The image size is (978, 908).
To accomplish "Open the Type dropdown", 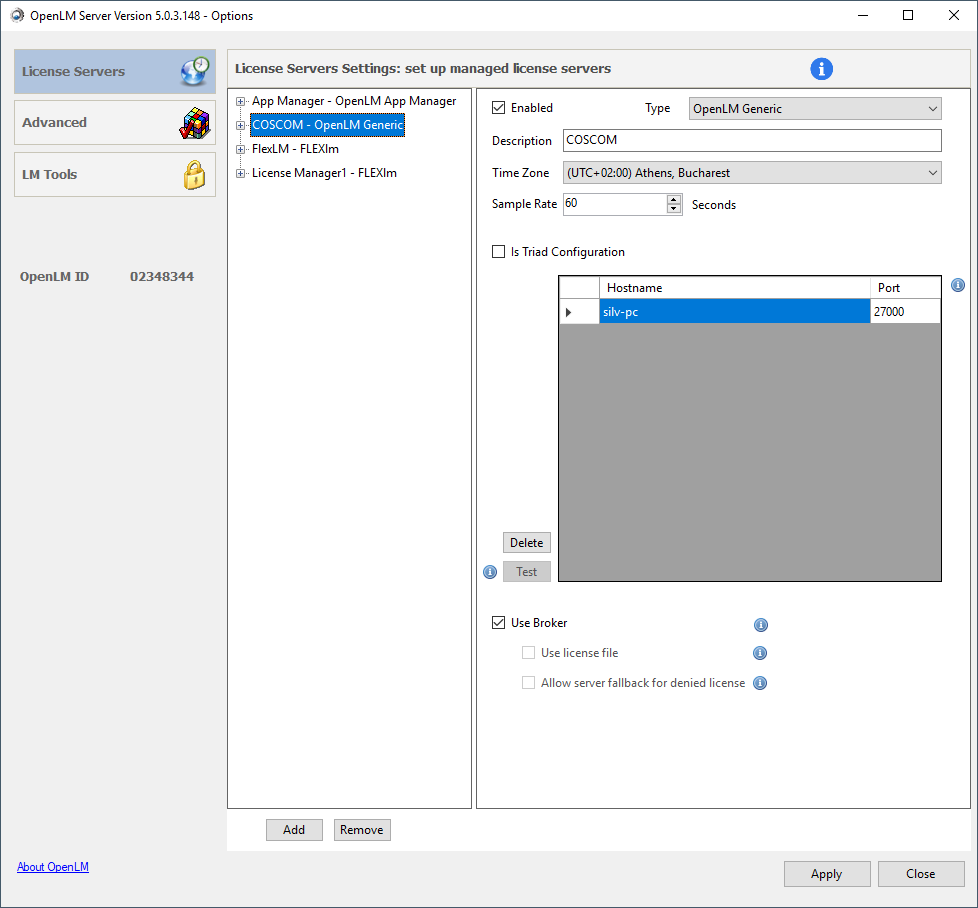I will tap(815, 109).
